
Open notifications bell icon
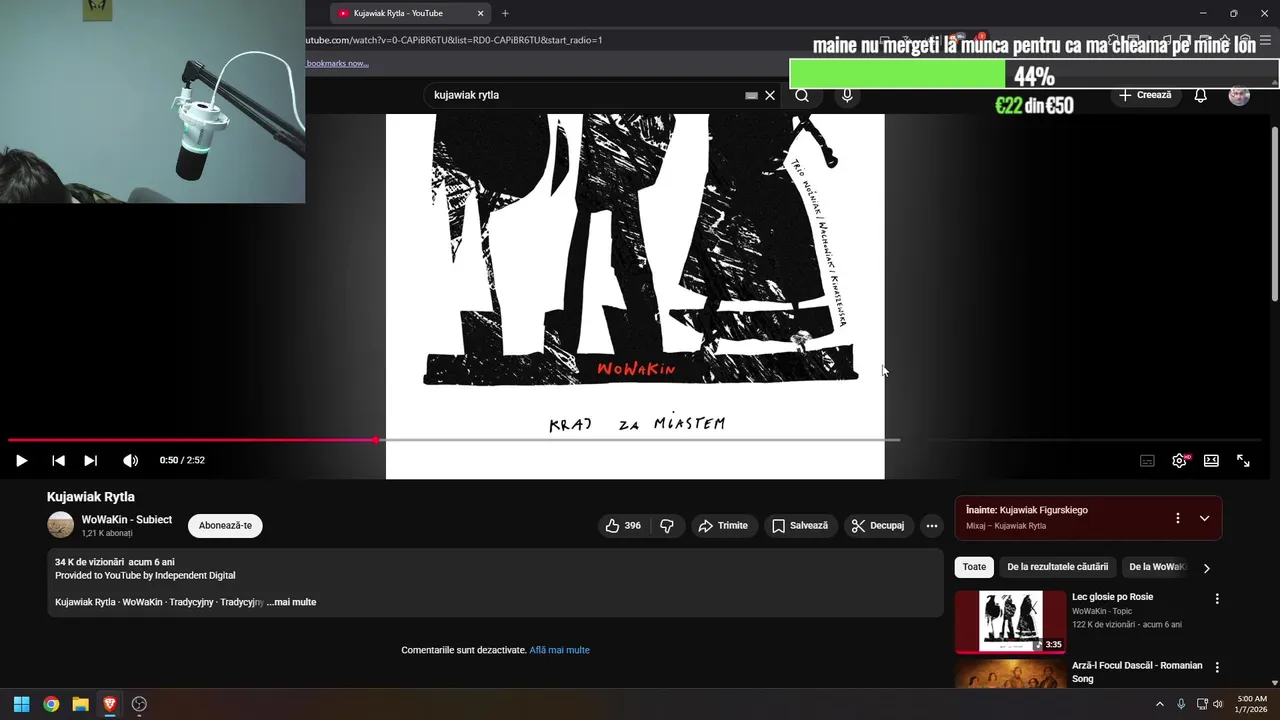tap(1200, 95)
